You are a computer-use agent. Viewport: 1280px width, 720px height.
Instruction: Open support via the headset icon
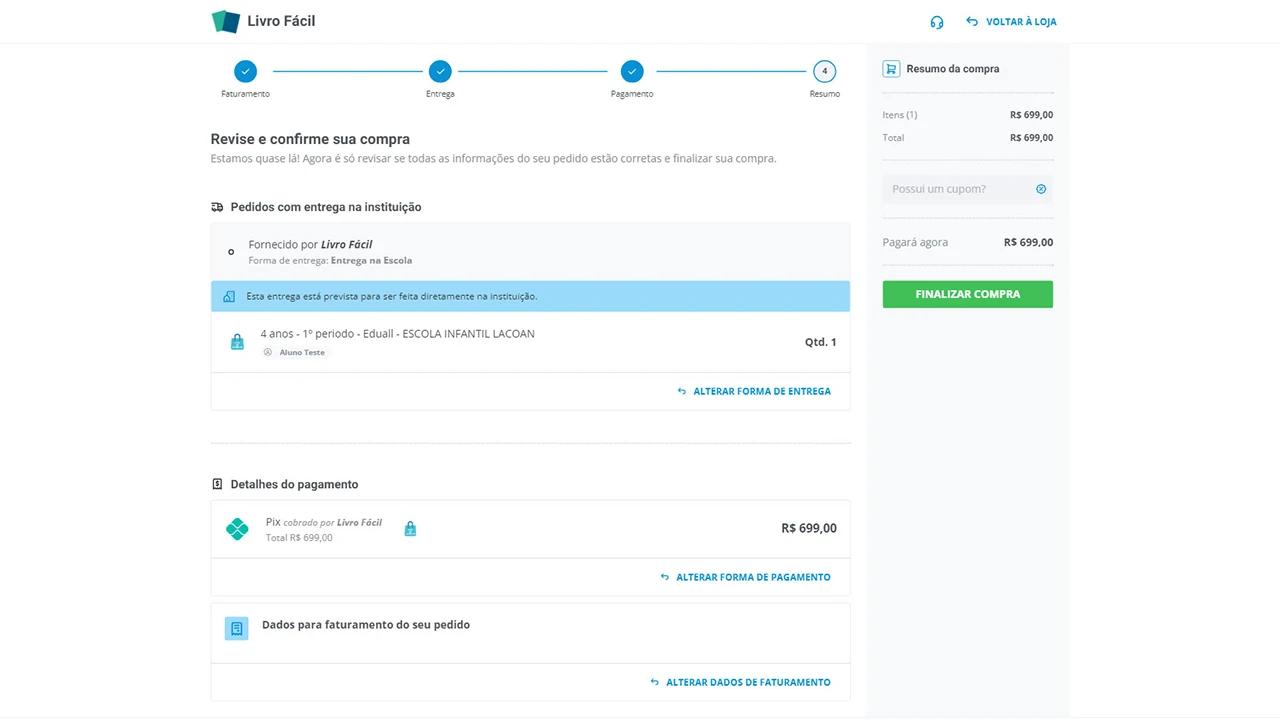(937, 22)
